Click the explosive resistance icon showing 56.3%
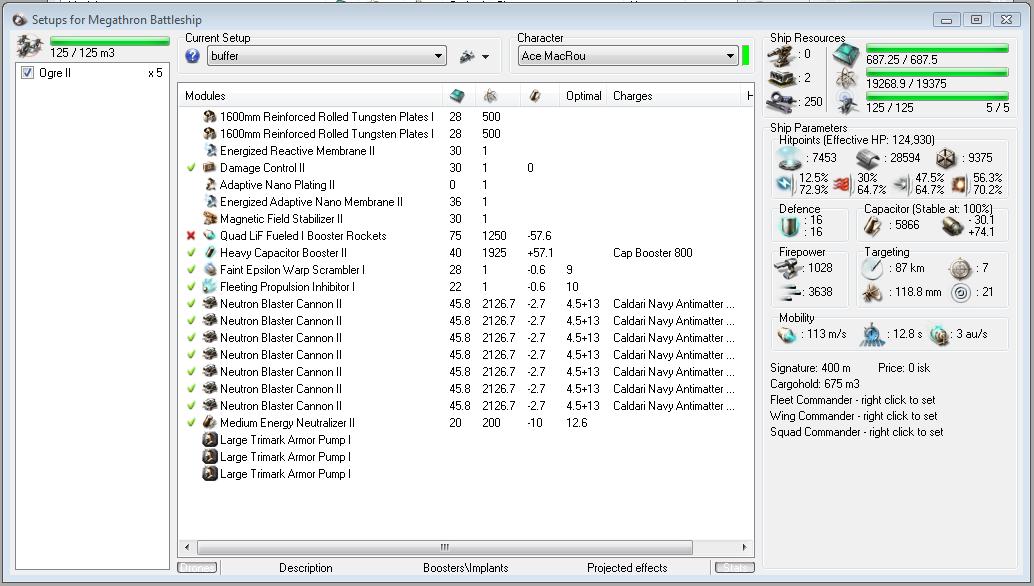This screenshot has height=586, width=1034. (x=959, y=184)
